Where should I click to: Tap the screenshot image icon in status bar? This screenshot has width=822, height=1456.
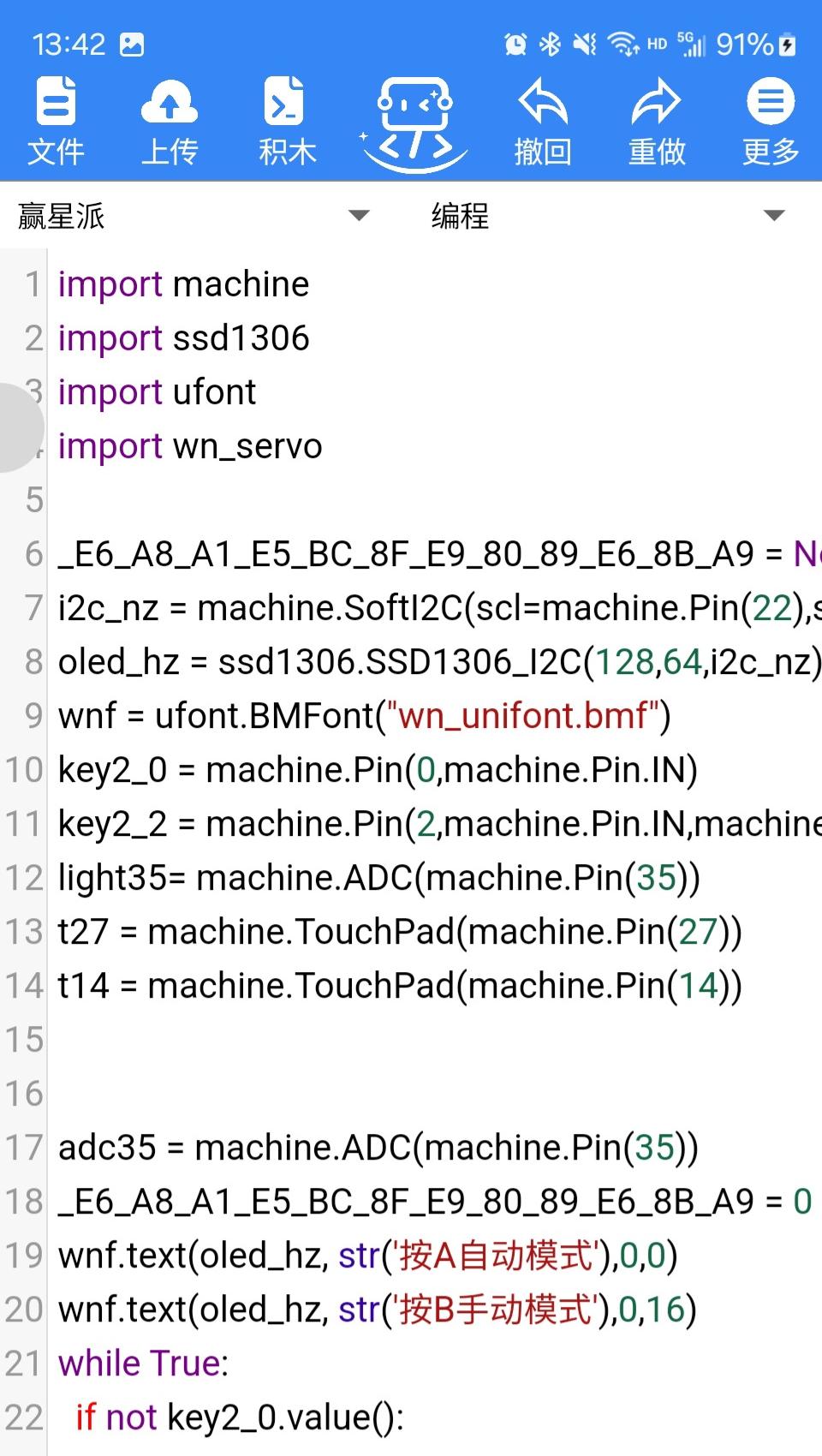pyautogui.click(x=132, y=45)
